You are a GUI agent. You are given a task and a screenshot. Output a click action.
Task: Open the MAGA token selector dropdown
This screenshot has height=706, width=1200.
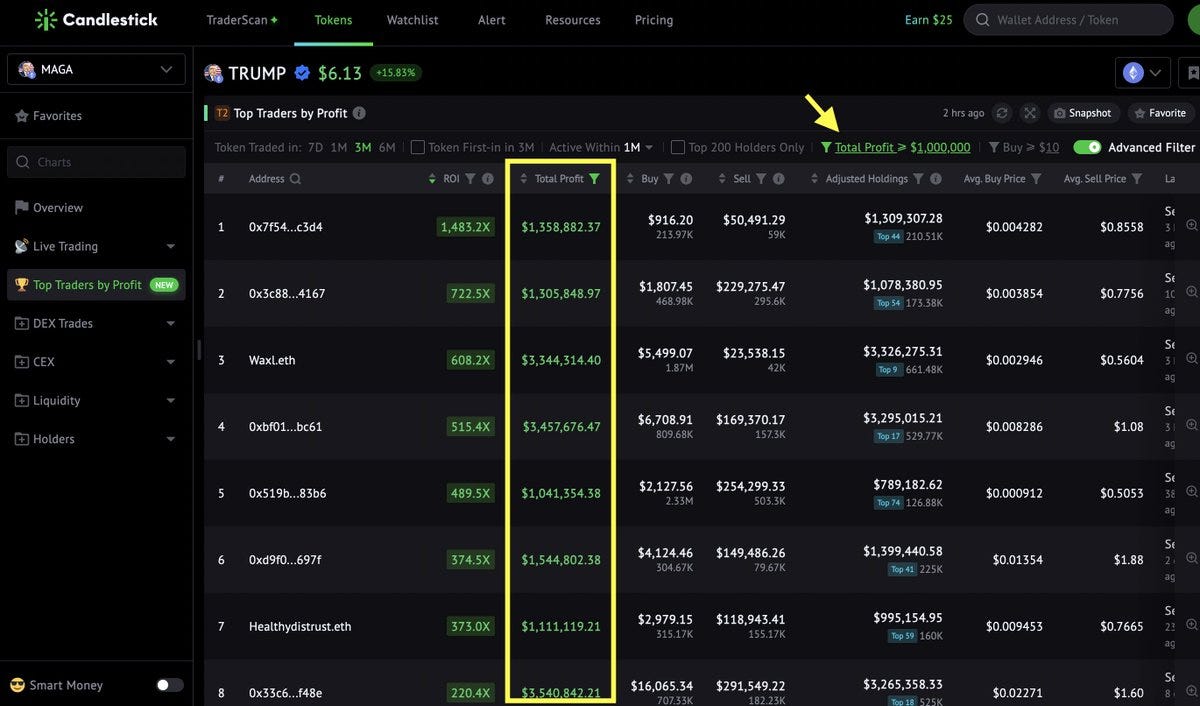[x=96, y=69]
